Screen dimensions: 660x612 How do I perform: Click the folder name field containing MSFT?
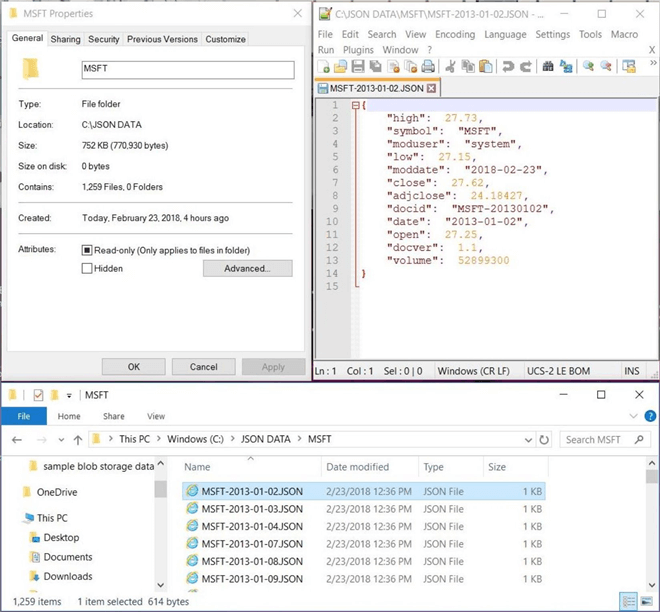[188, 69]
